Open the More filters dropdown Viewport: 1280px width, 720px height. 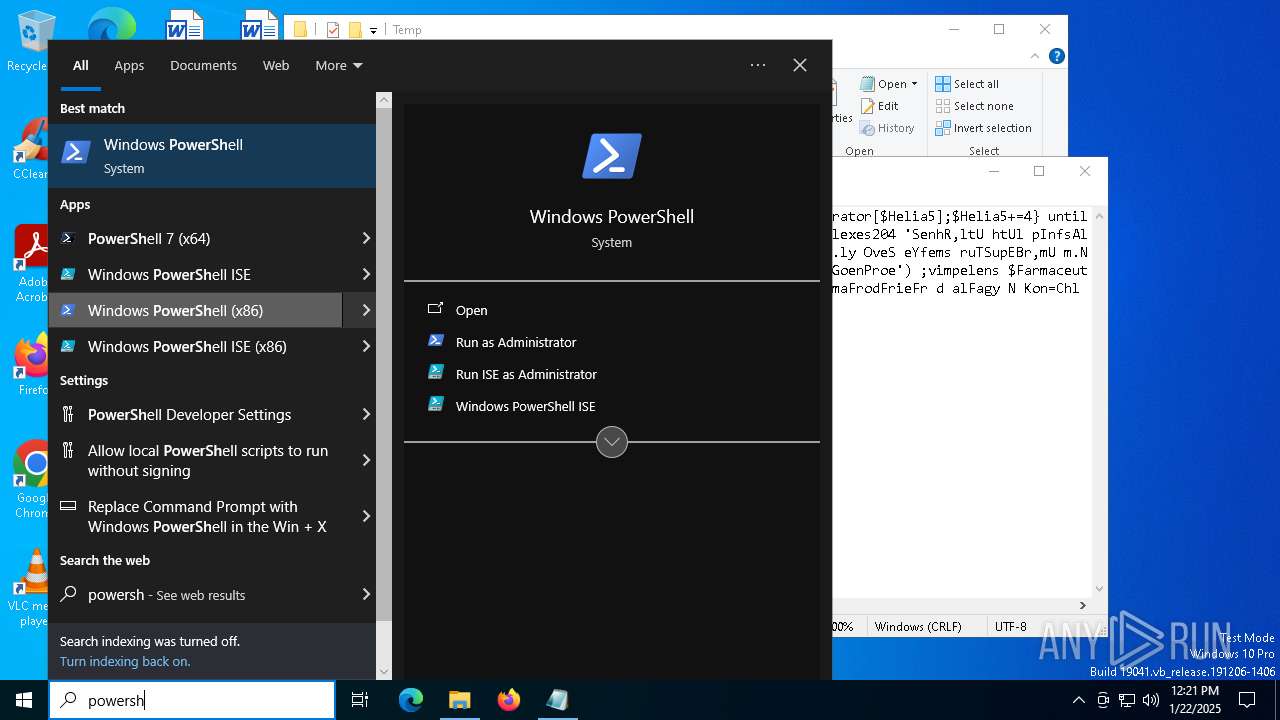(339, 65)
